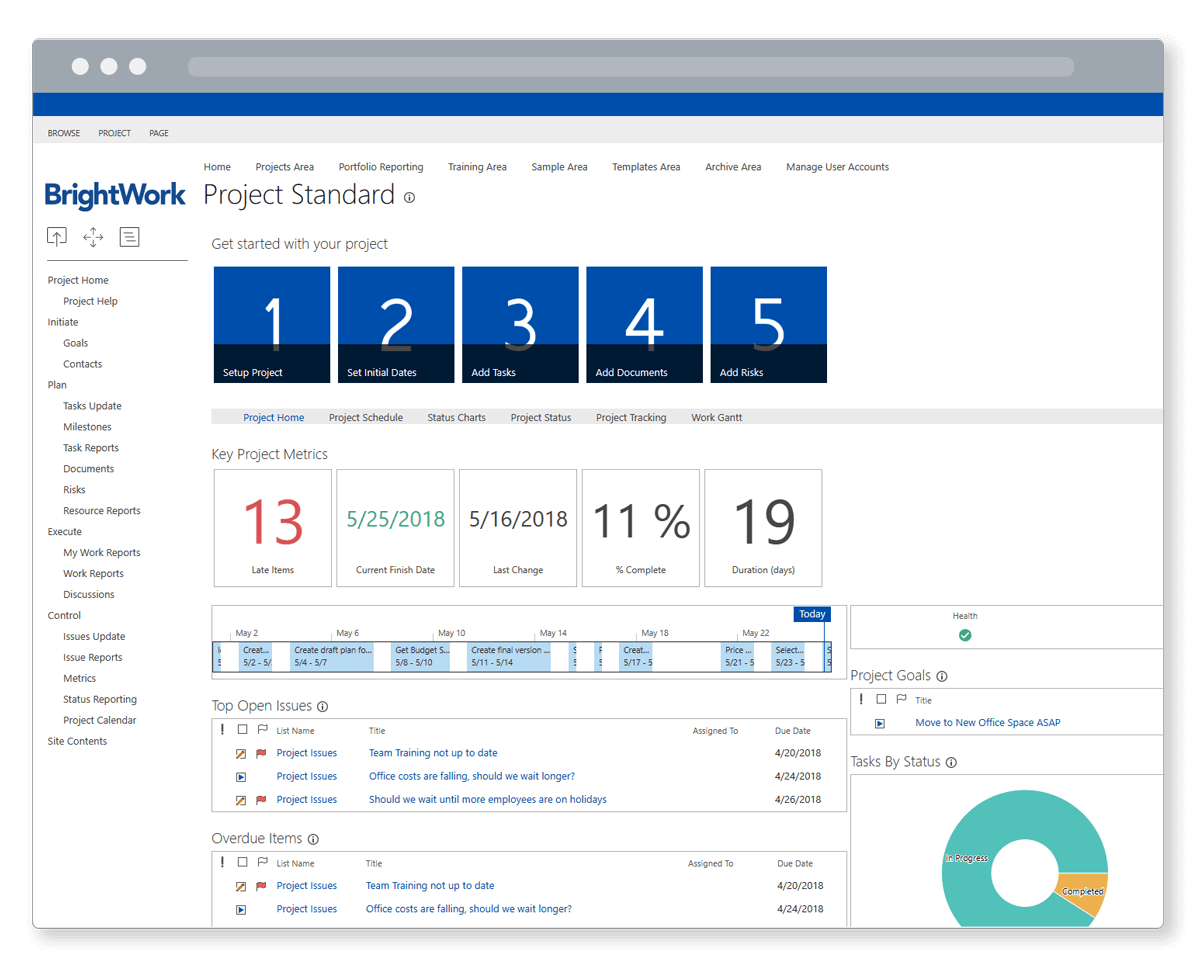Click the red flag on Team Training row in Top Open Issues

coord(261,754)
